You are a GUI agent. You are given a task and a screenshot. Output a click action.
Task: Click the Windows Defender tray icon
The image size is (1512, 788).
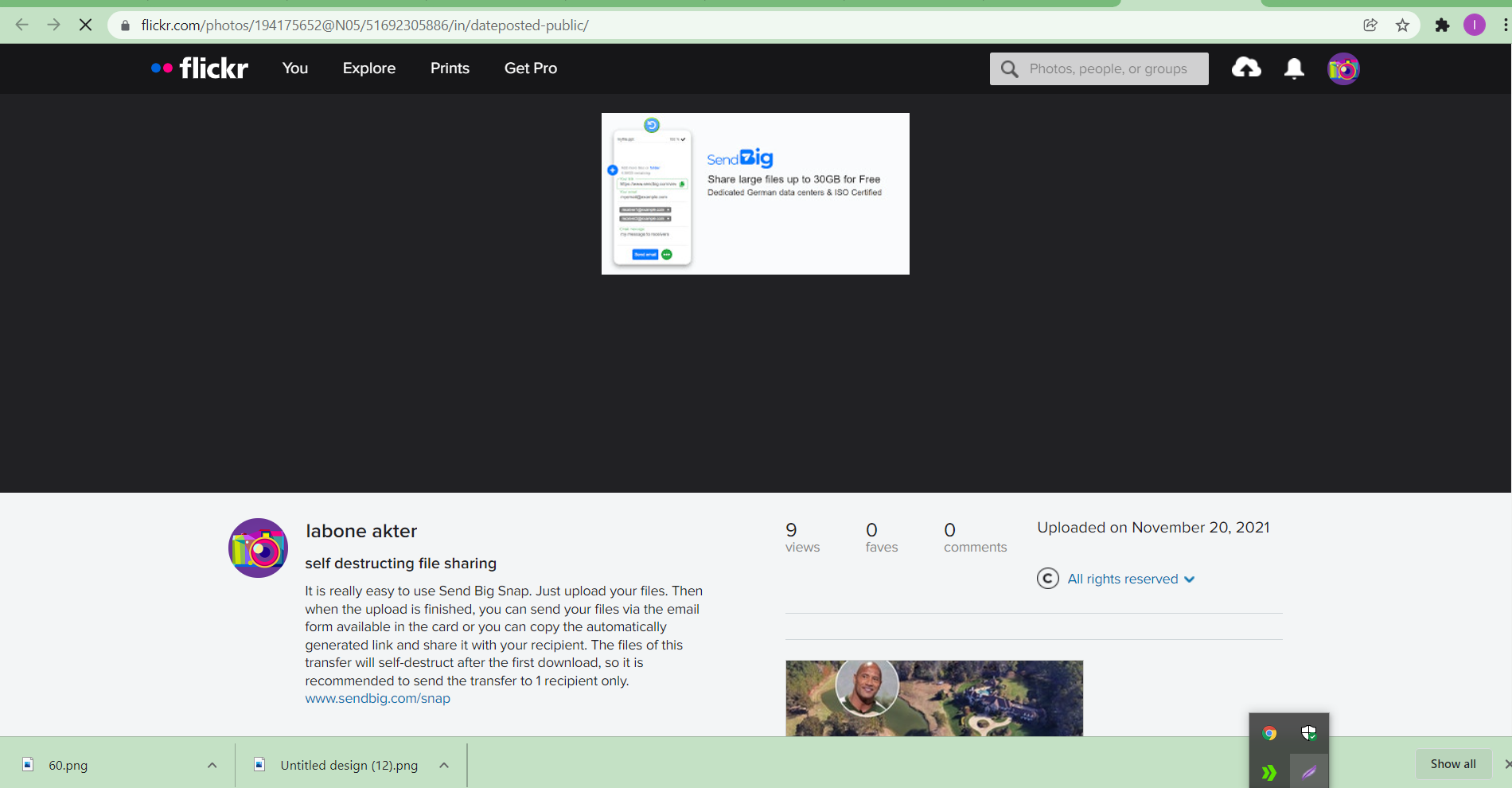point(1310,732)
